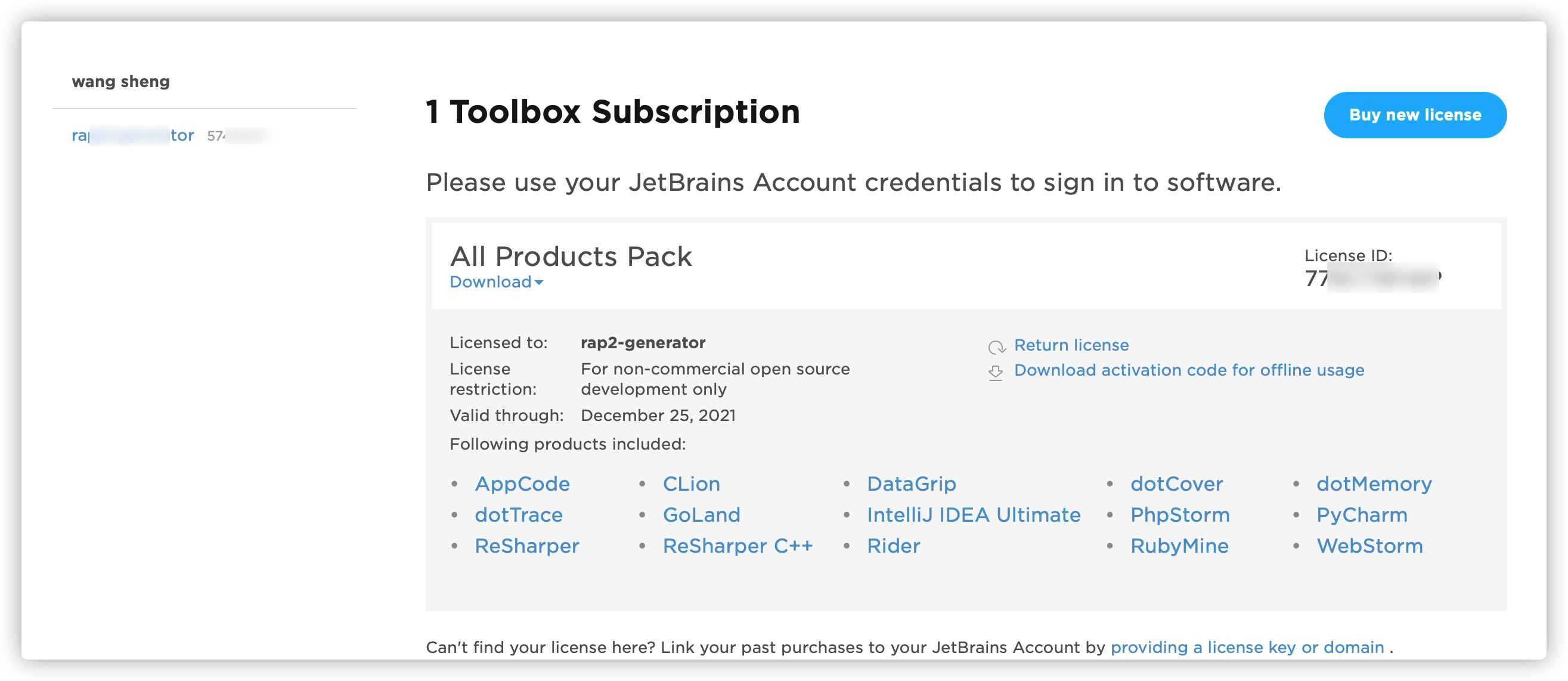Image resolution: width=1568 pixels, height=681 pixels.
Task: Open the AppCode product link
Action: [x=522, y=484]
